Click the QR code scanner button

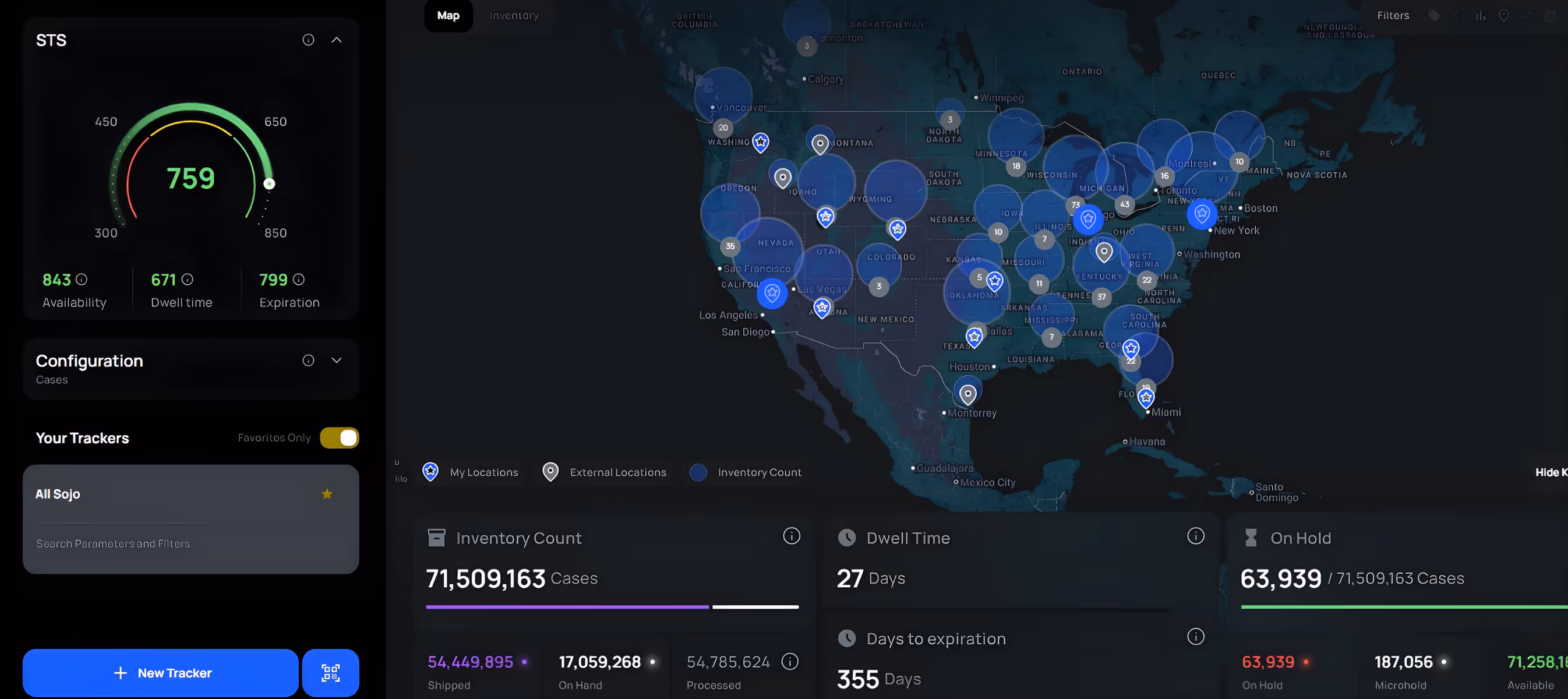[330, 672]
